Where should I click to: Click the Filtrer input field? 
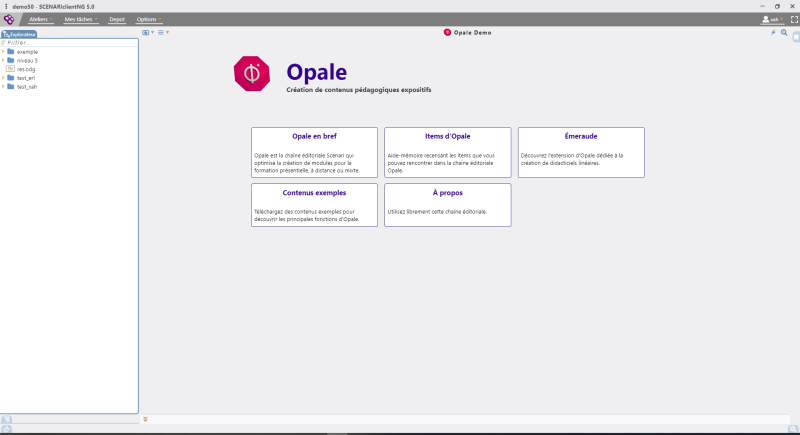tap(69, 43)
